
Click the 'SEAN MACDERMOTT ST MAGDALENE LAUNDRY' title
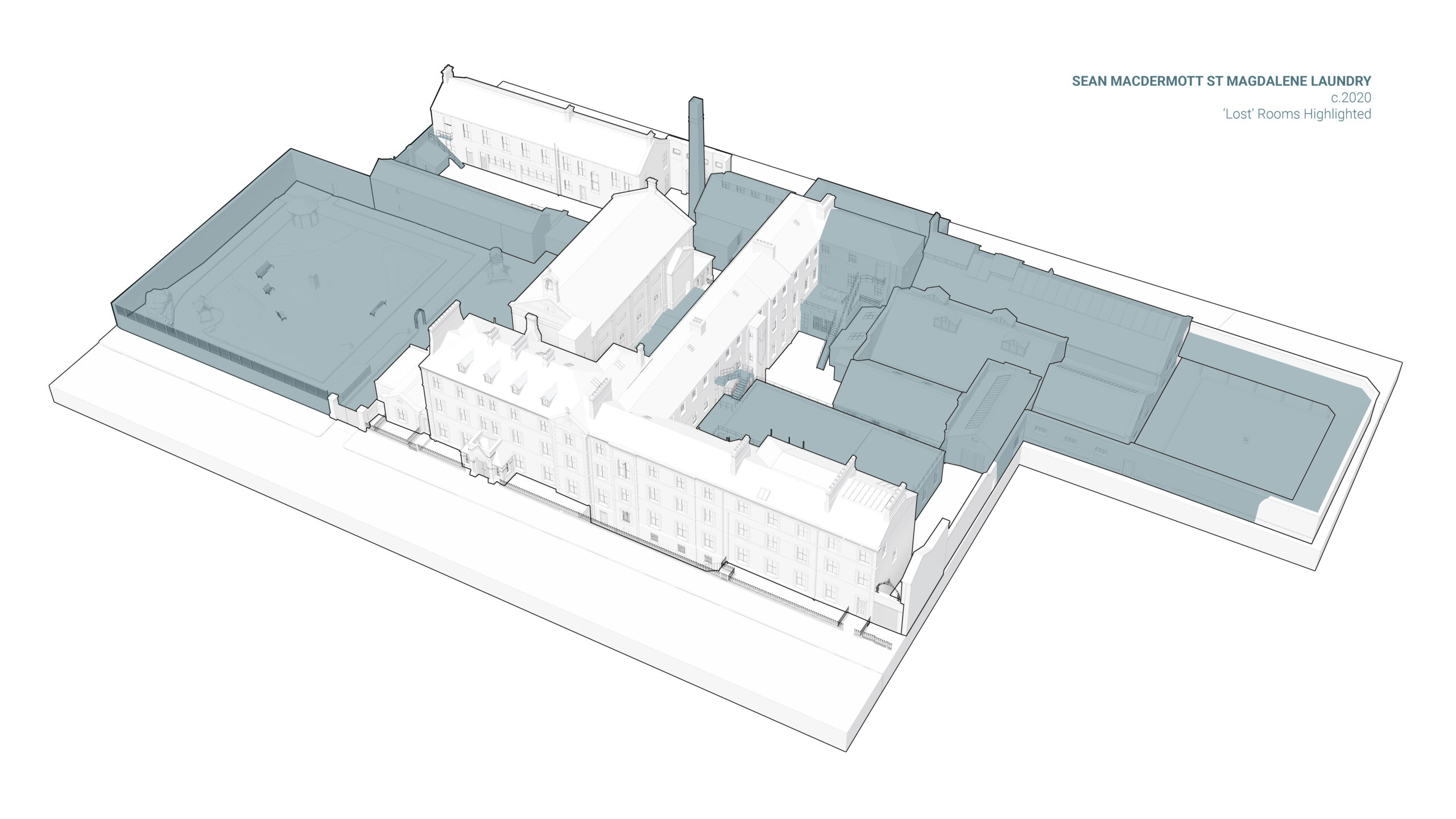point(1222,81)
